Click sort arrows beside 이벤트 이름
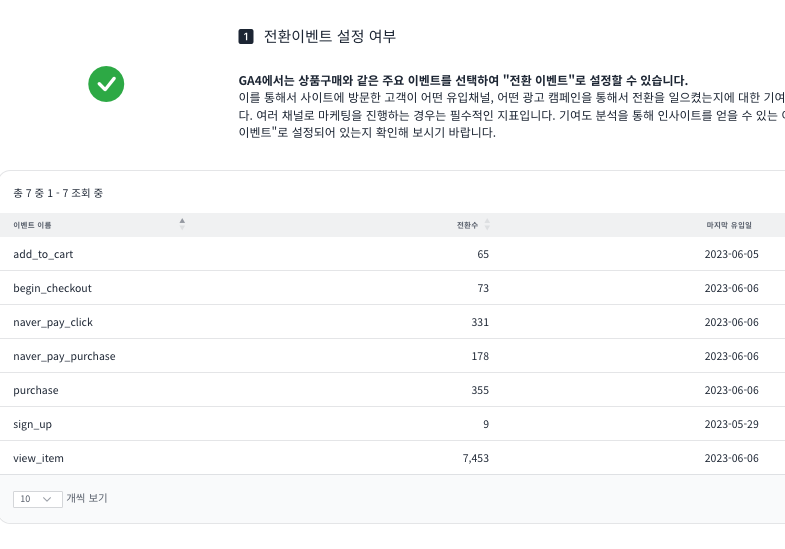Screen dimensions: 785x549 click(x=182, y=225)
